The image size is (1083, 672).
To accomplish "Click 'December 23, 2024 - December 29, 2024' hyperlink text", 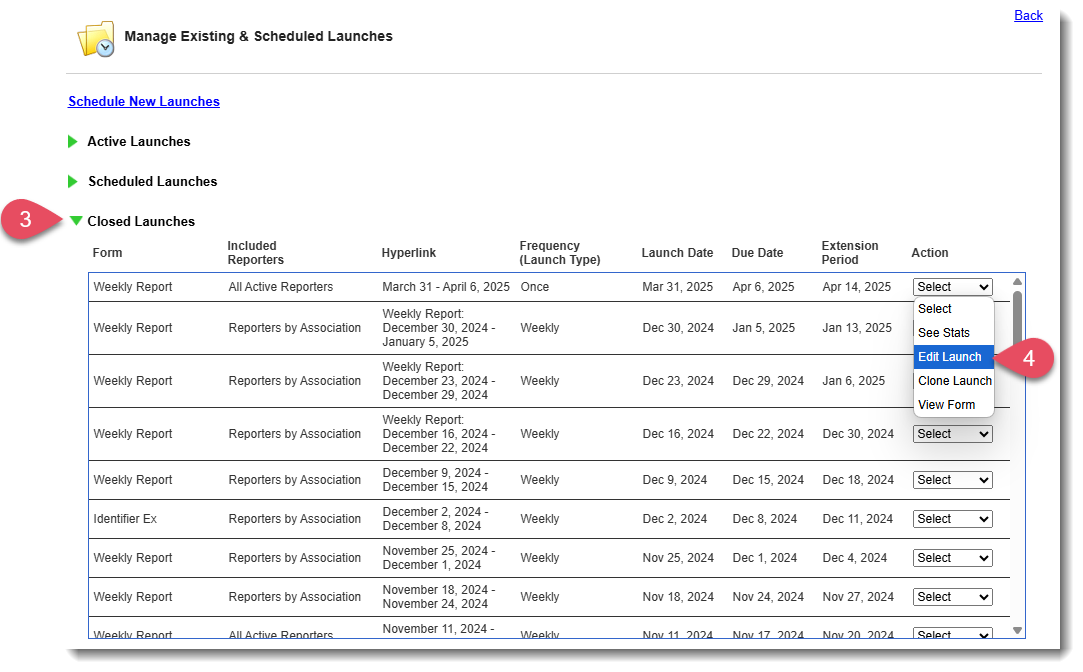I will [x=439, y=388].
